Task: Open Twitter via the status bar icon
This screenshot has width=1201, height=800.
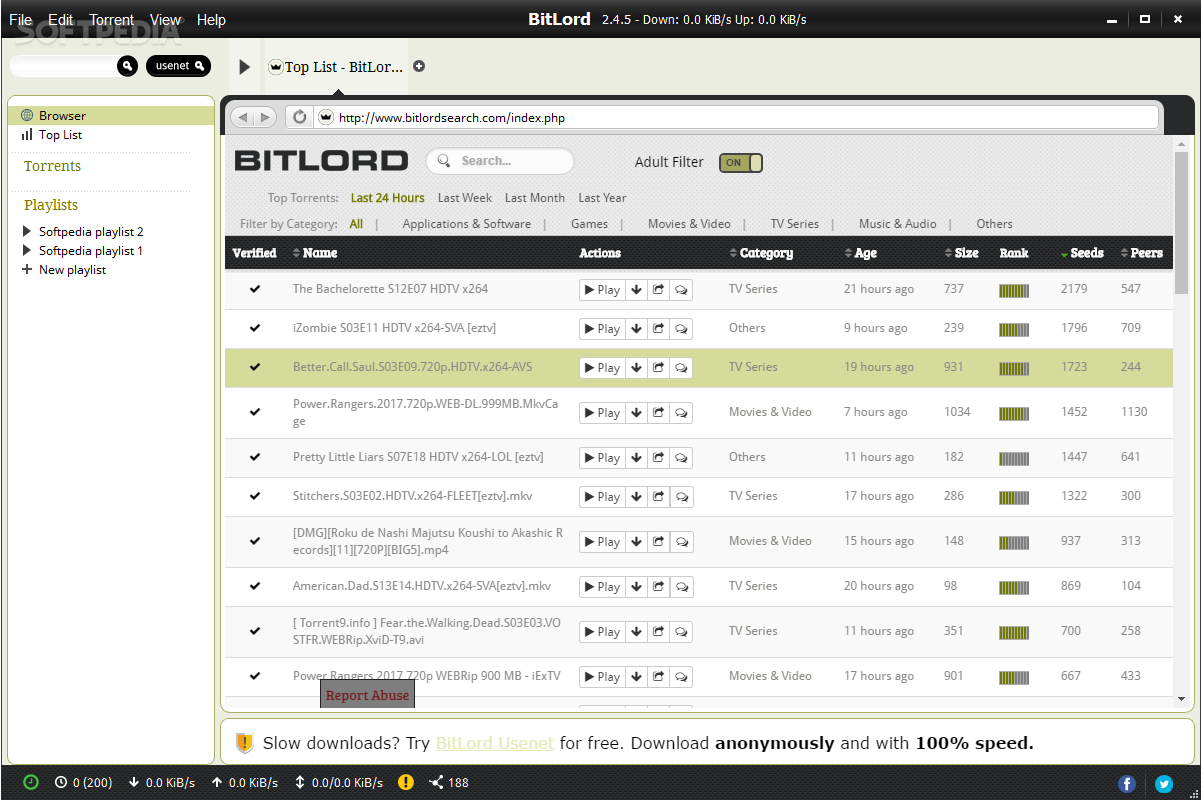Action: [x=1162, y=783]
